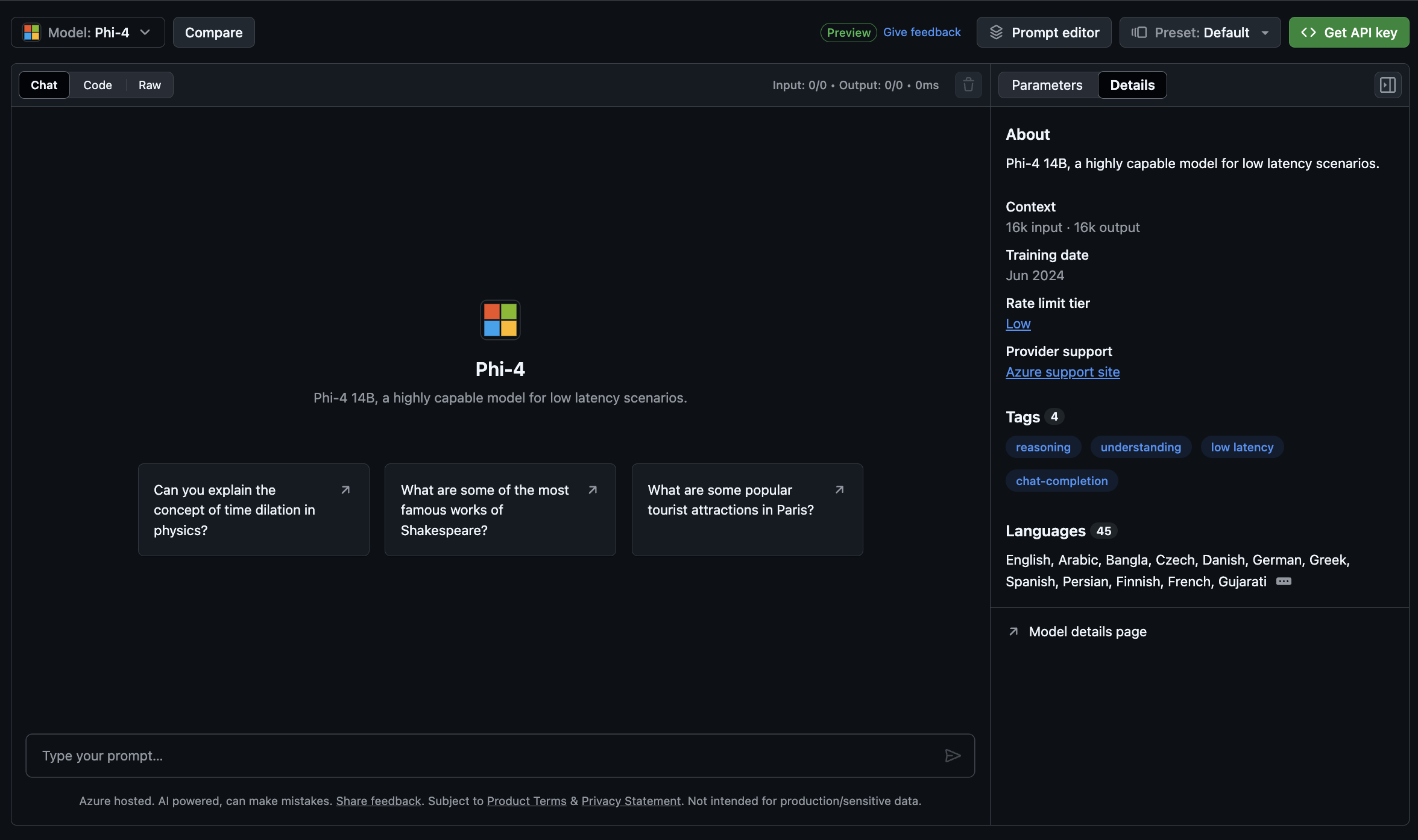Click the code brackets icon on API key button
Viewport: 1418px width, 840px height.
1308,33
